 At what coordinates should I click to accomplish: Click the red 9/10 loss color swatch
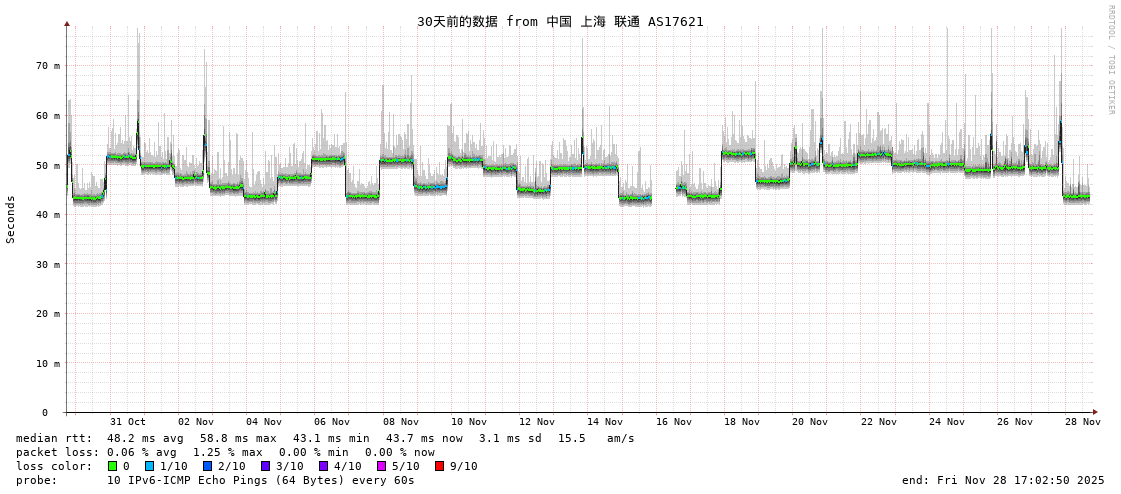click(x=439, y=466)
